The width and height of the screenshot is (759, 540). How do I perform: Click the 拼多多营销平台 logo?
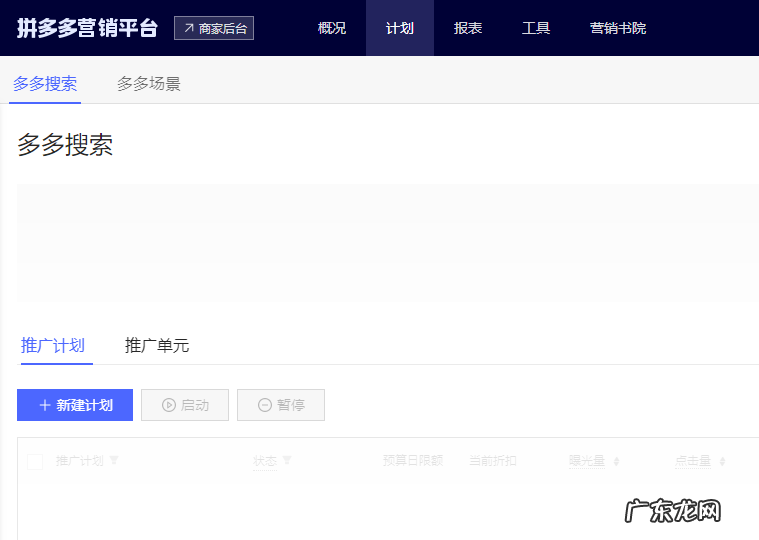click(87, 28)
